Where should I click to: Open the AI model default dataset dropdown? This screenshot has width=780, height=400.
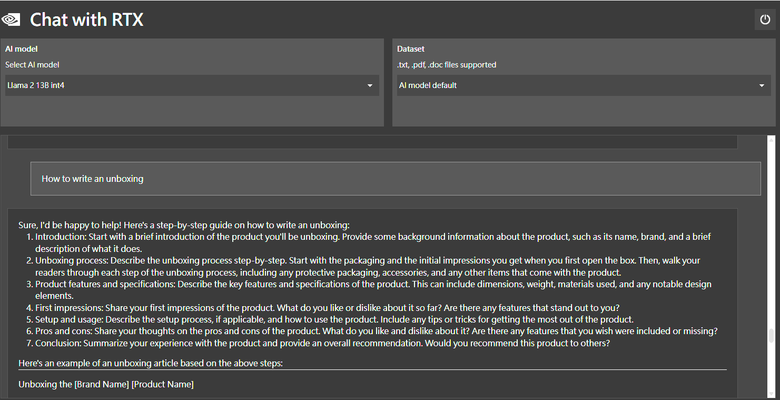click(584, 86)
